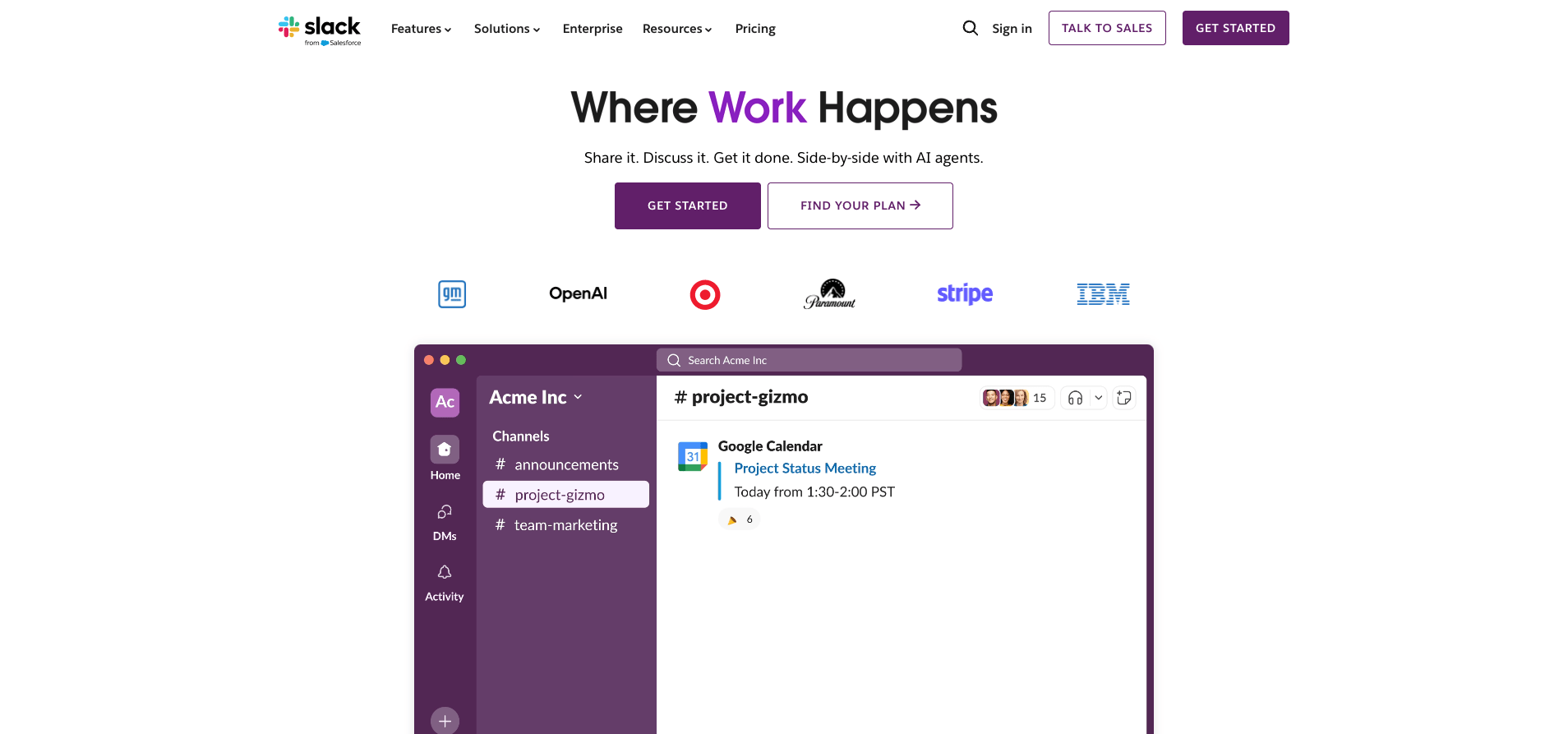Expand the Solutions dropdown menu
This screenshot has width=1568, height=734.
pos(507,29)
